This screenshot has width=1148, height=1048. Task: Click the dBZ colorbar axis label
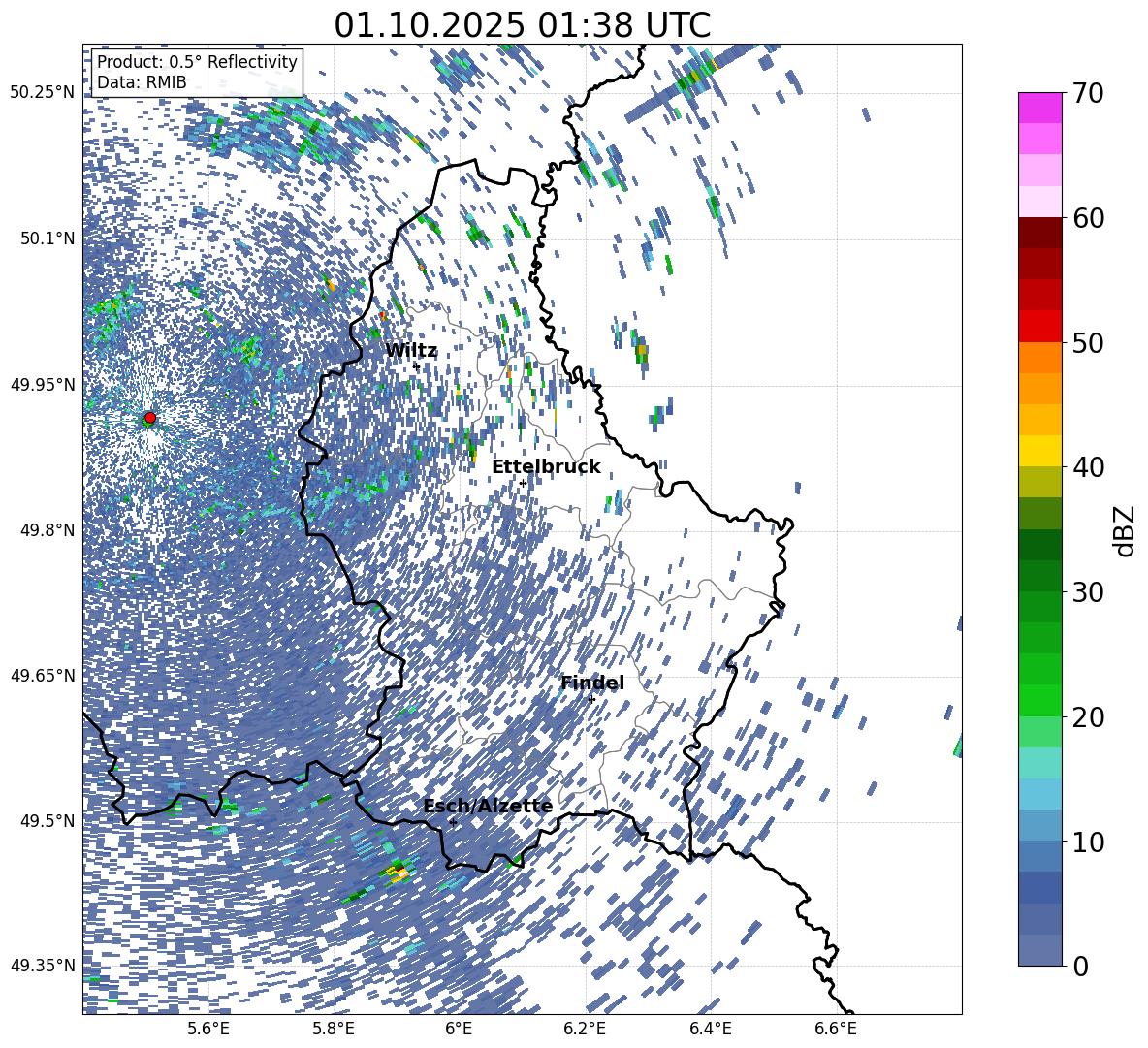pos(1125,530)
